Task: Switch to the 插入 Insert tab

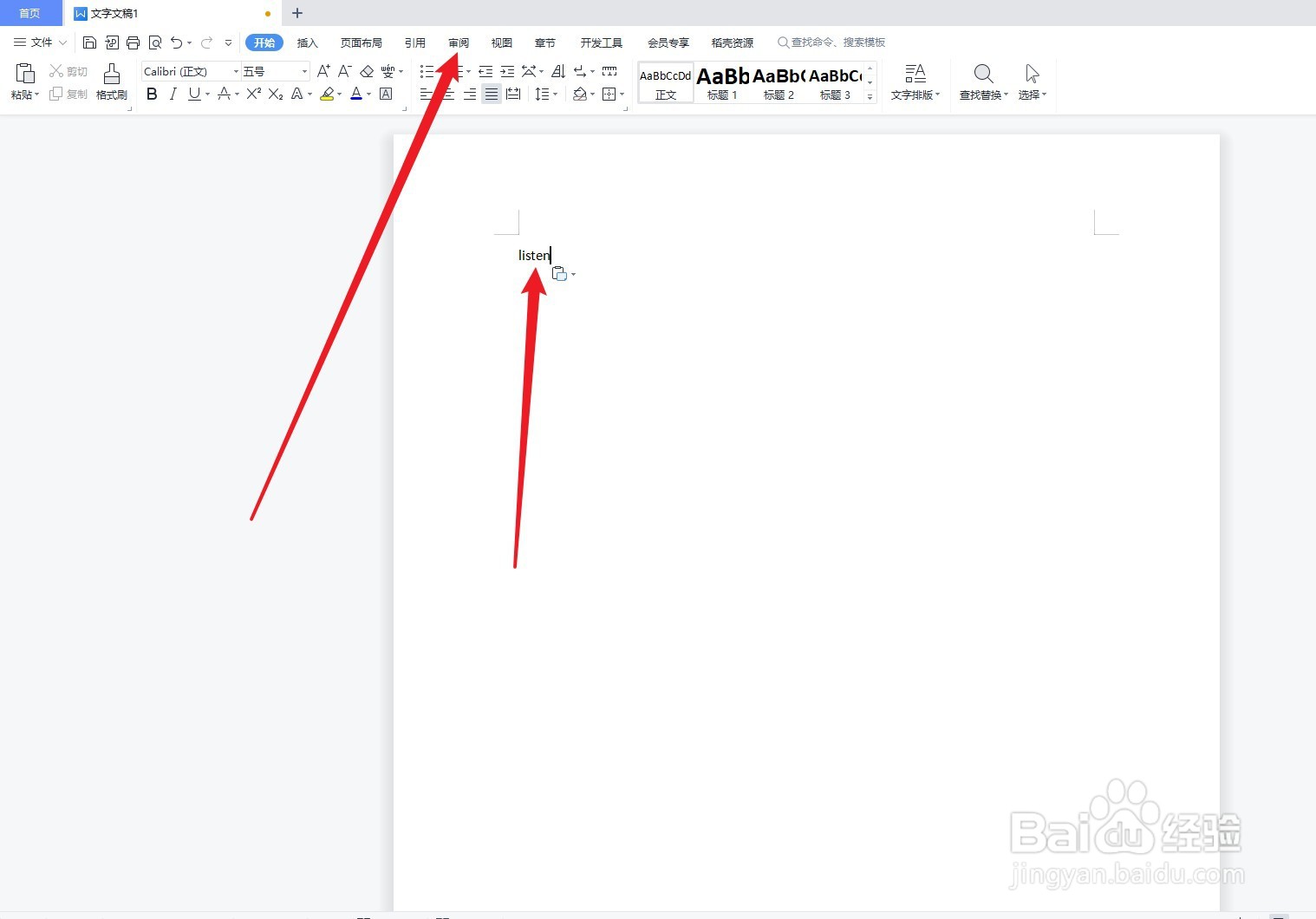Action: 308,42
